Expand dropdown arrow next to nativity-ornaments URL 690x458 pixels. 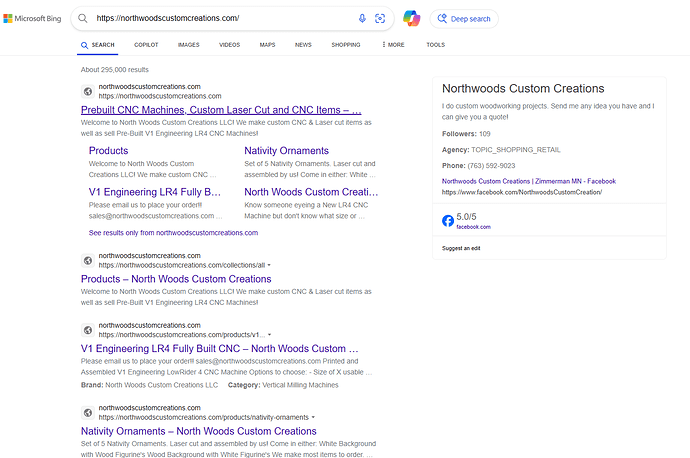(313, 418)
